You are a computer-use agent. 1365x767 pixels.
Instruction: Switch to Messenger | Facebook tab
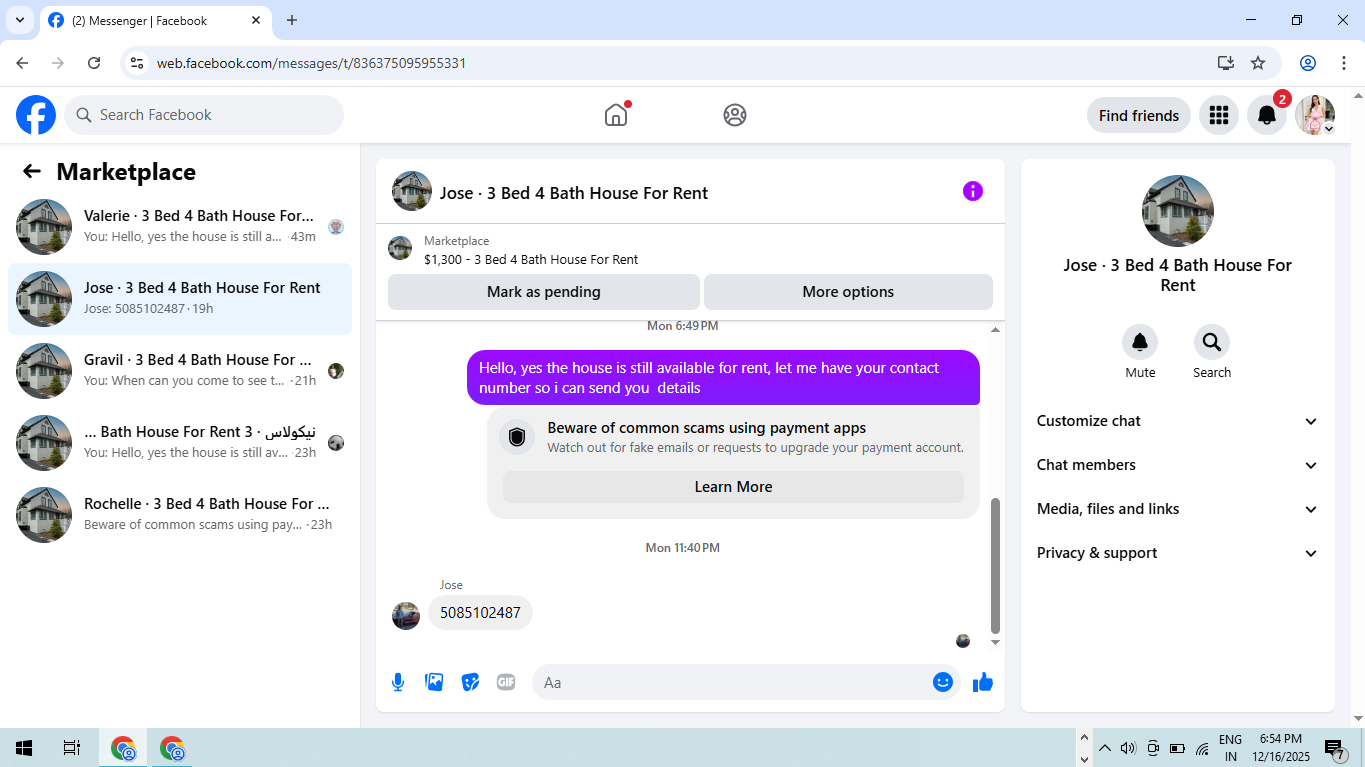click(155, 20)
